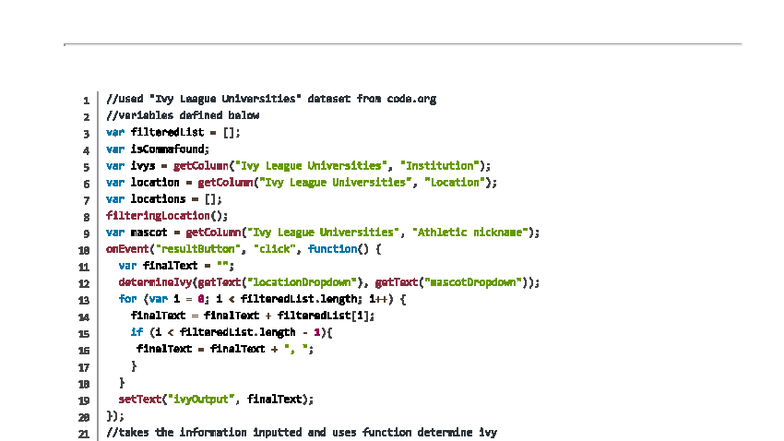Screen dimensions: 784x441
Task: Click the closing "});" on line 20
Action: (115, 416)
